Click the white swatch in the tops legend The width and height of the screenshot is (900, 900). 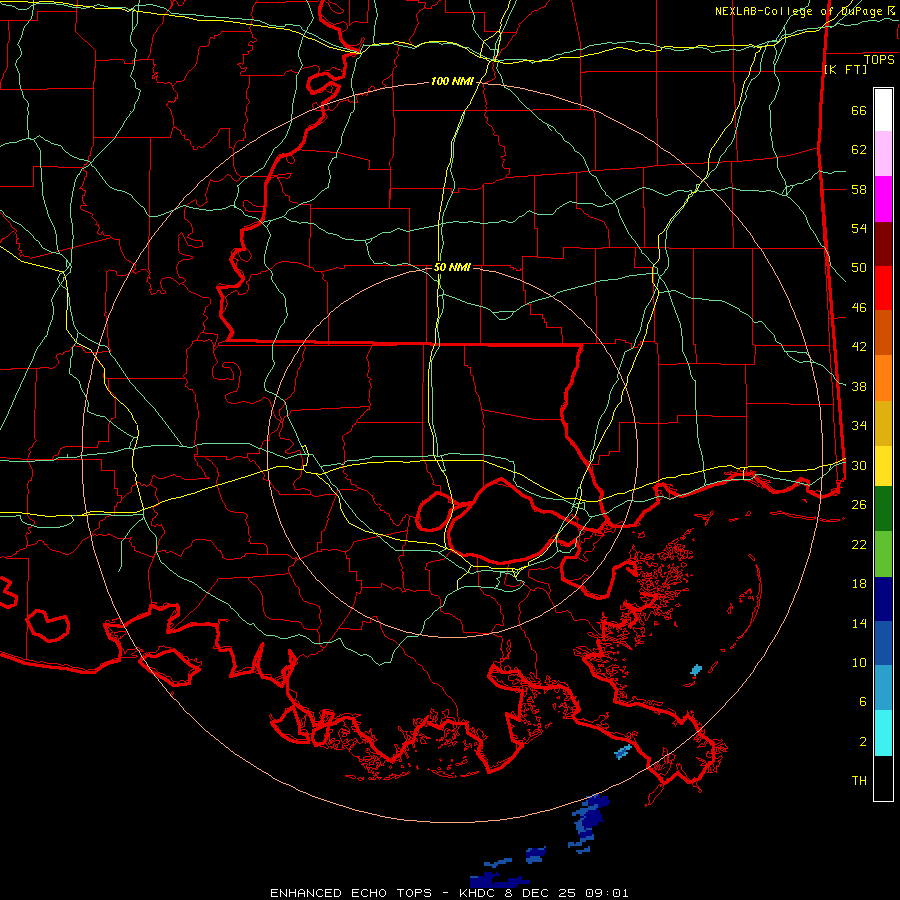click(x=883, y=110)
